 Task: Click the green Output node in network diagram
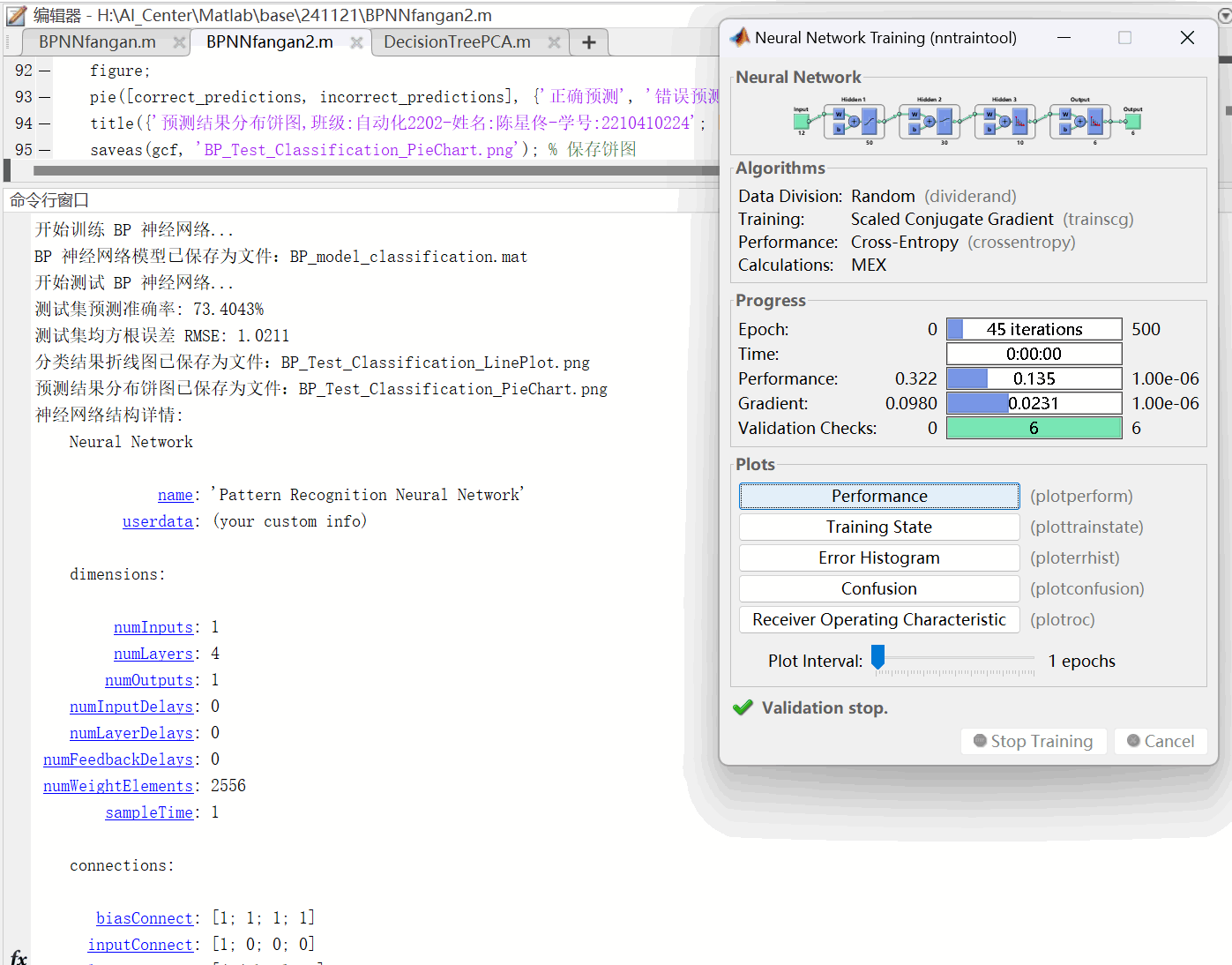pyautogui.click(x=1133, y=122)
